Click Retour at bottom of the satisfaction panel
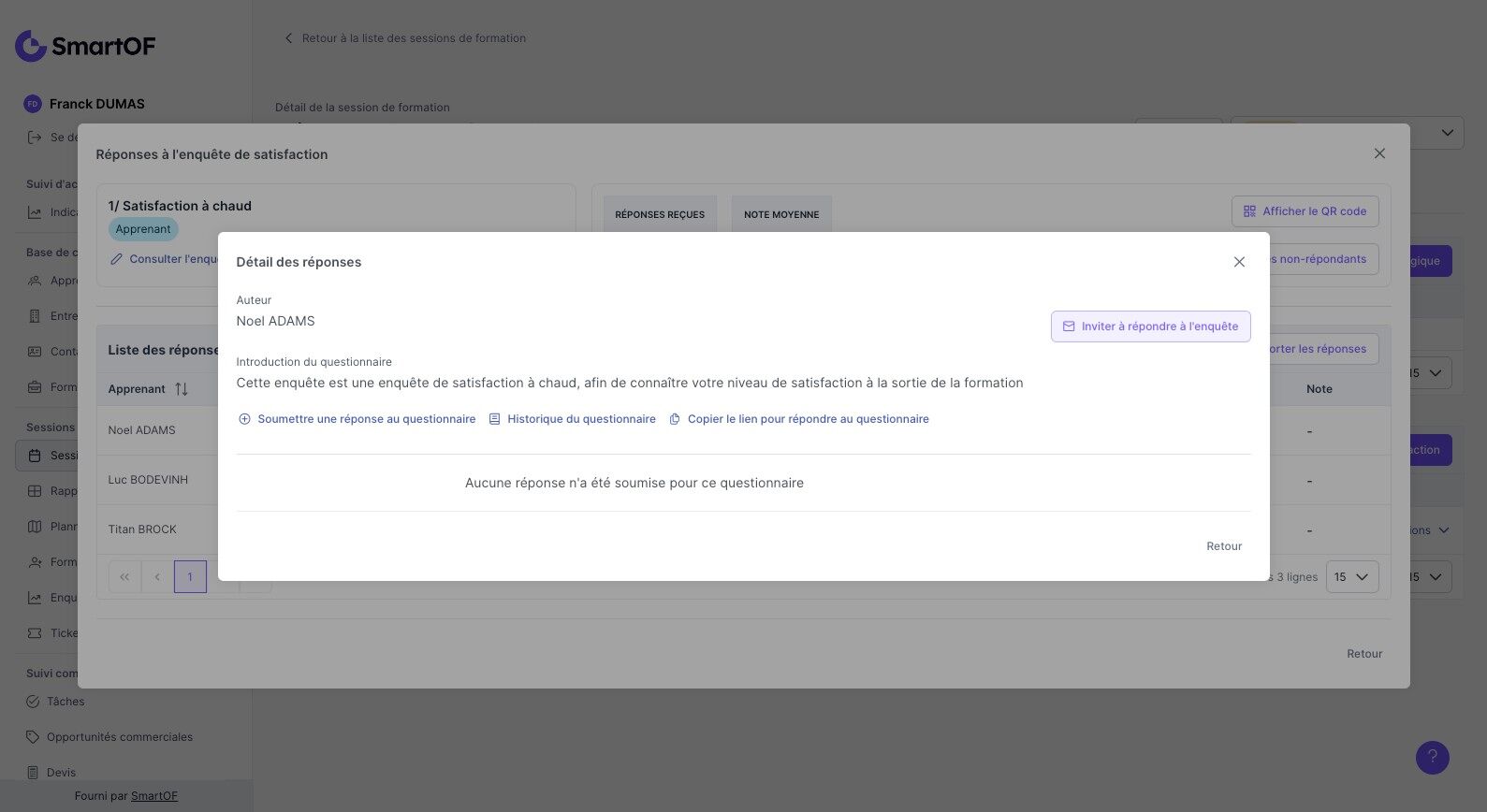The width and height of the screenshot is (1487, 812). click(1364, 654)
